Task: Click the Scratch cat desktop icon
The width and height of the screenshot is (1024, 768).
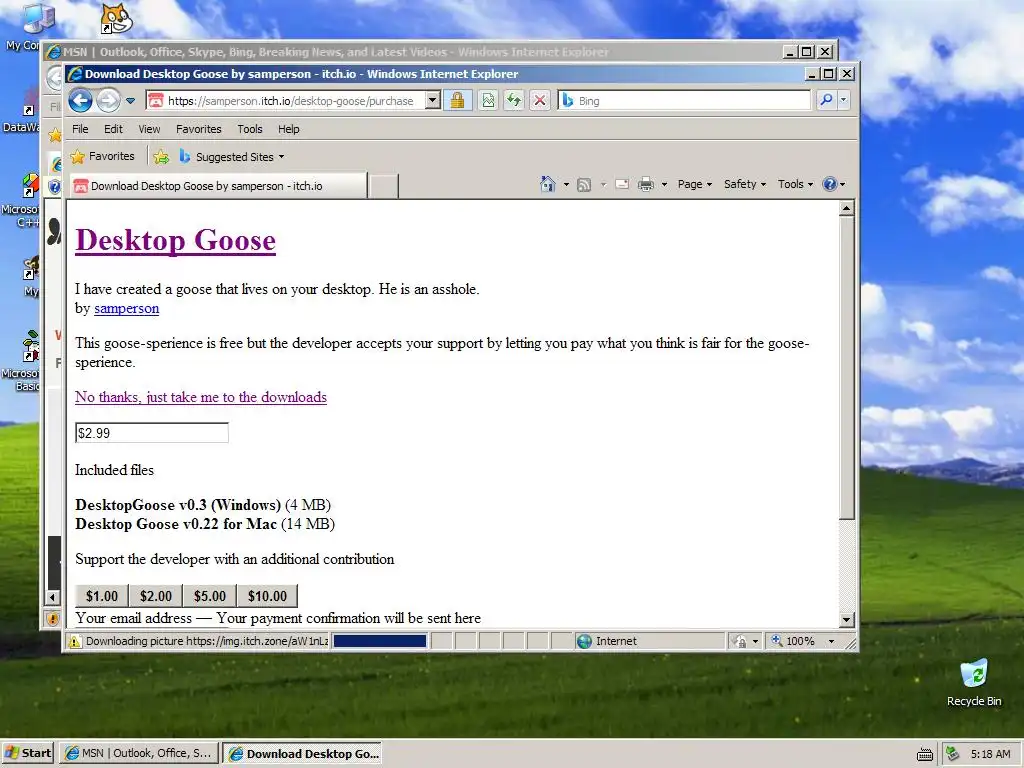Action: (116, 20)
